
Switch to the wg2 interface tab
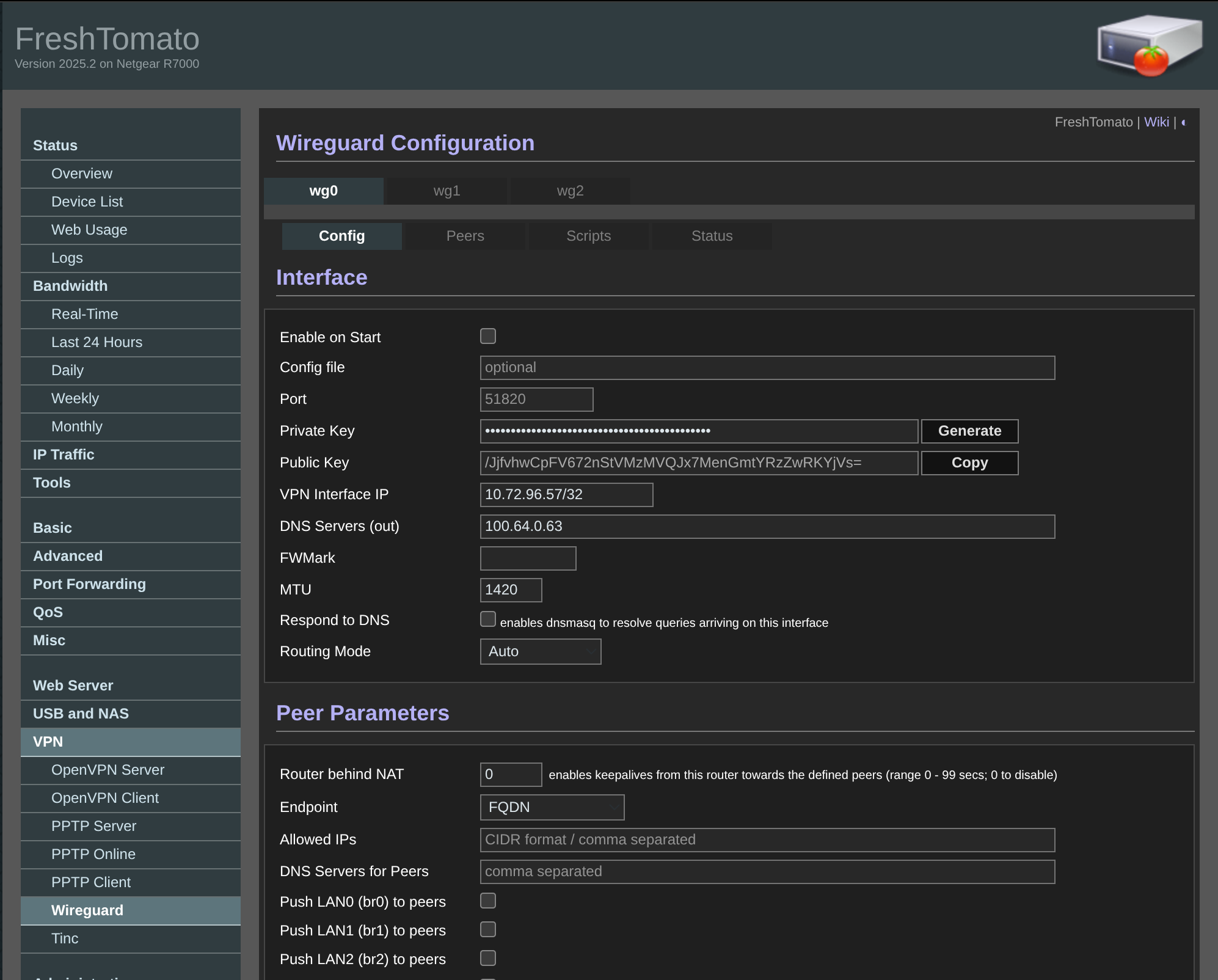click(x=571, y=191)
